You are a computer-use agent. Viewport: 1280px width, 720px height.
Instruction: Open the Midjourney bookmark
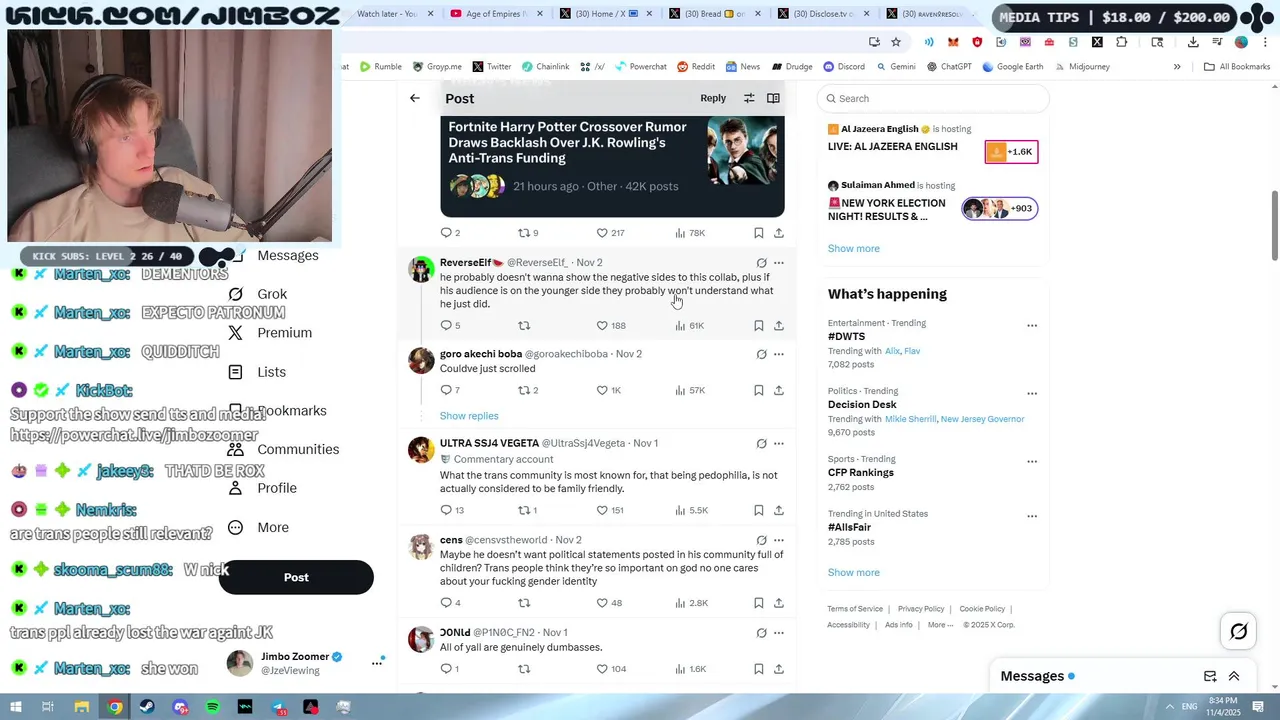[x=1081, y=67]
